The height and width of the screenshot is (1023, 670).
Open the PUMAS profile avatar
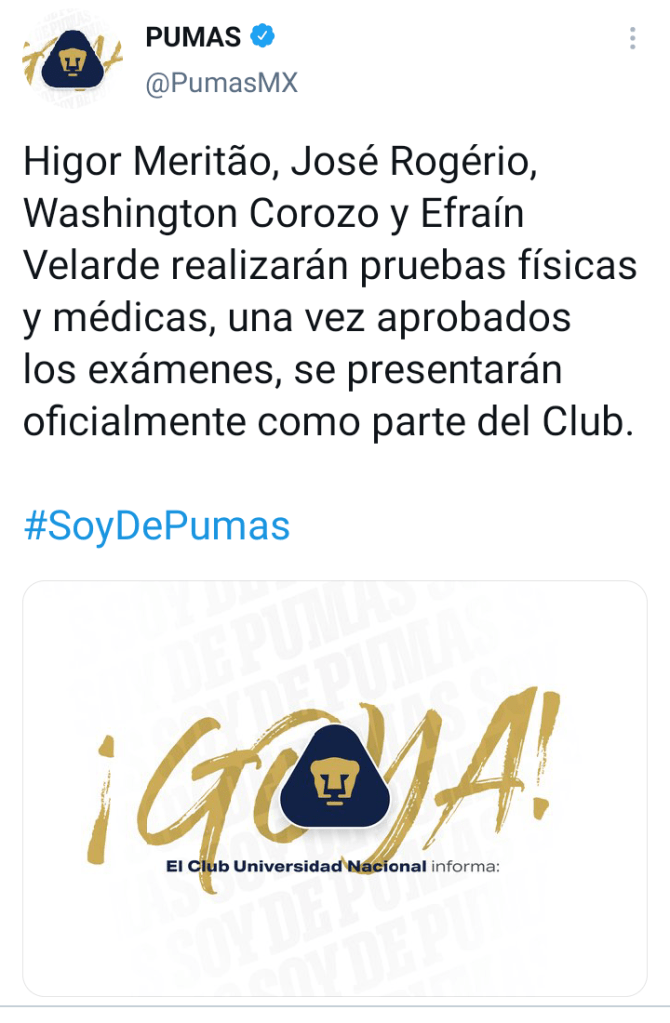point(72,61)
